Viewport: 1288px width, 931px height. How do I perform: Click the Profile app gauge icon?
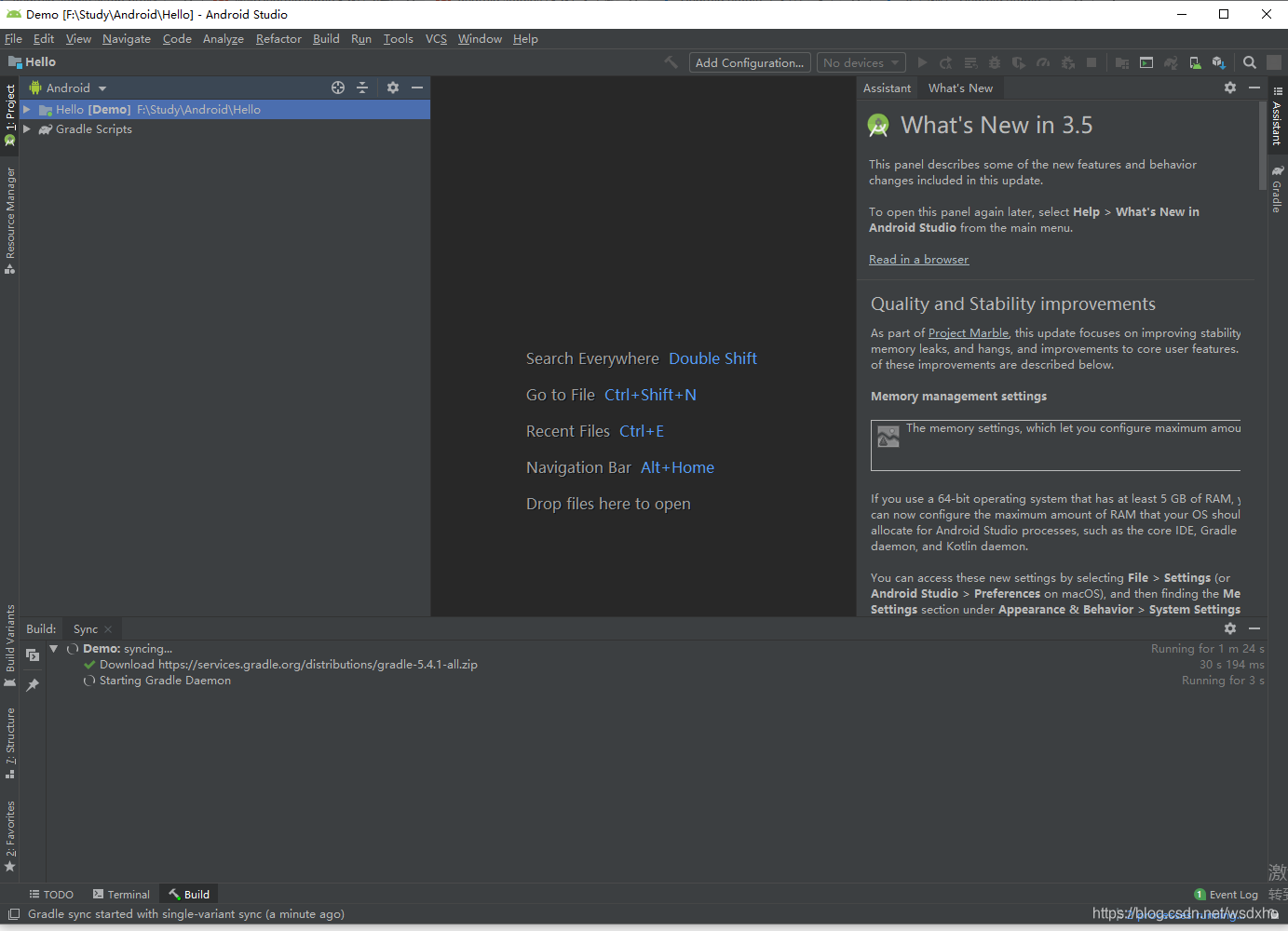[1043, 62]
